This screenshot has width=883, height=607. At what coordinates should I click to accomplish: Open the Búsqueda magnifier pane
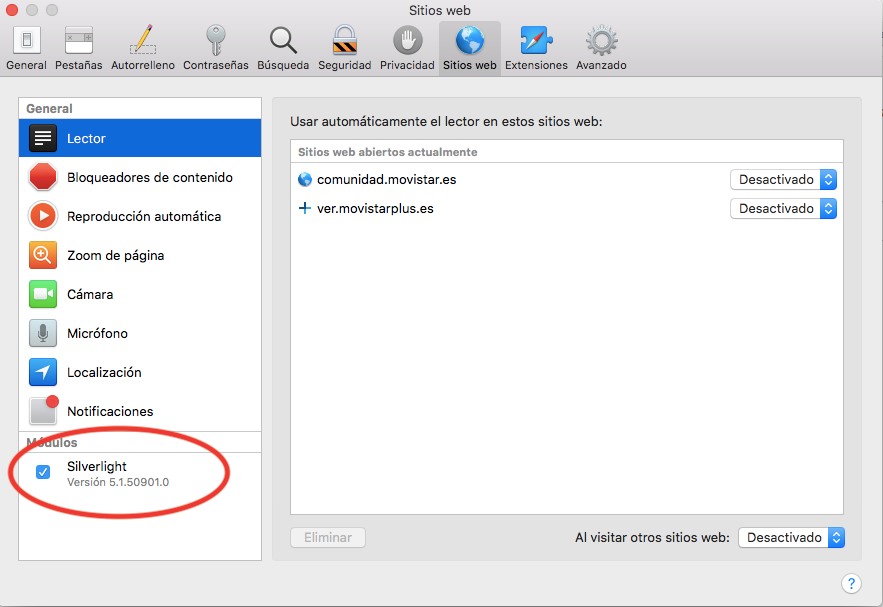(x=283, y=48)
